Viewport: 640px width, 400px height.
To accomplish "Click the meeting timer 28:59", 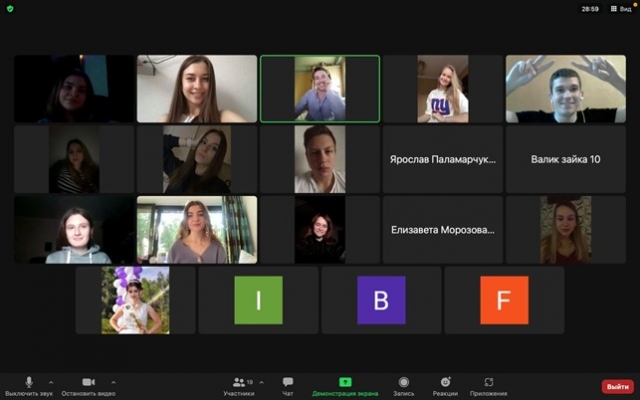I will pyautogui.click(x=590, y=9).
